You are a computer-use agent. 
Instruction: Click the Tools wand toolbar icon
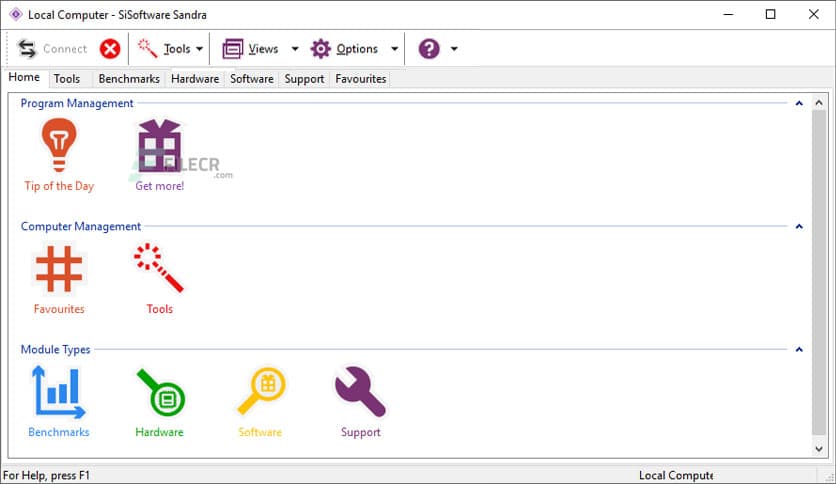coord(147,48)
